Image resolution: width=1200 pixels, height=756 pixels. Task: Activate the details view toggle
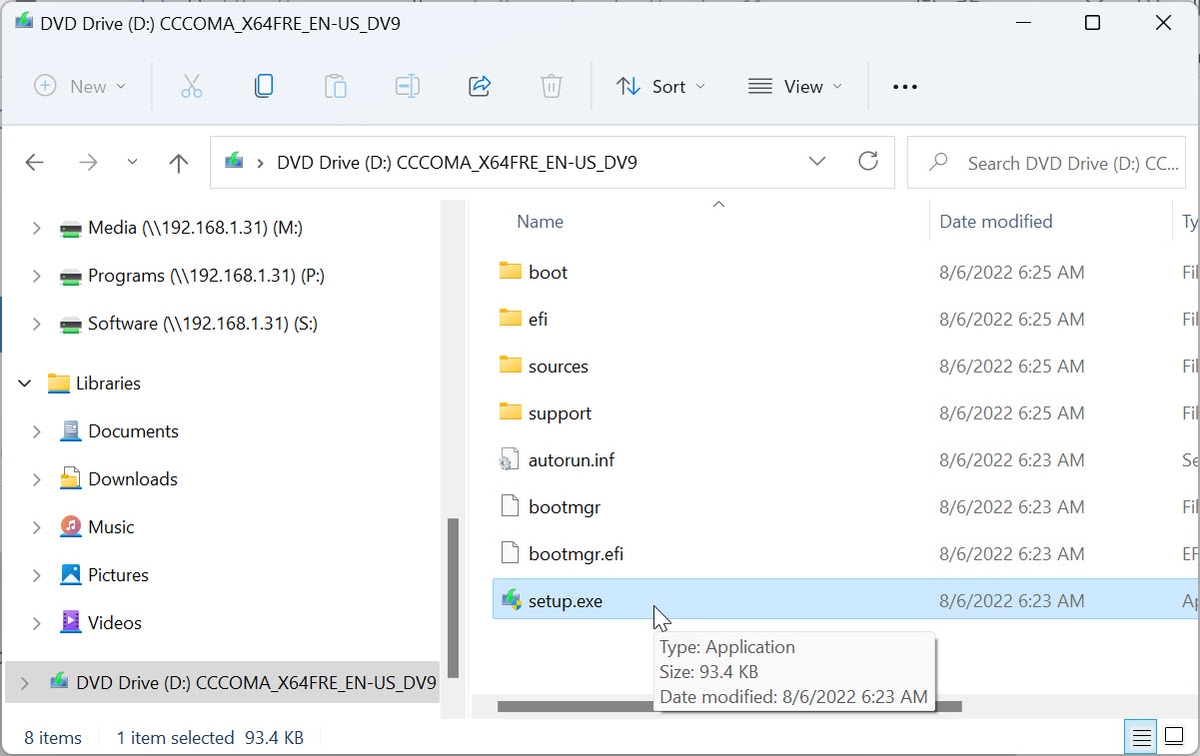(x=1140, y=736)
